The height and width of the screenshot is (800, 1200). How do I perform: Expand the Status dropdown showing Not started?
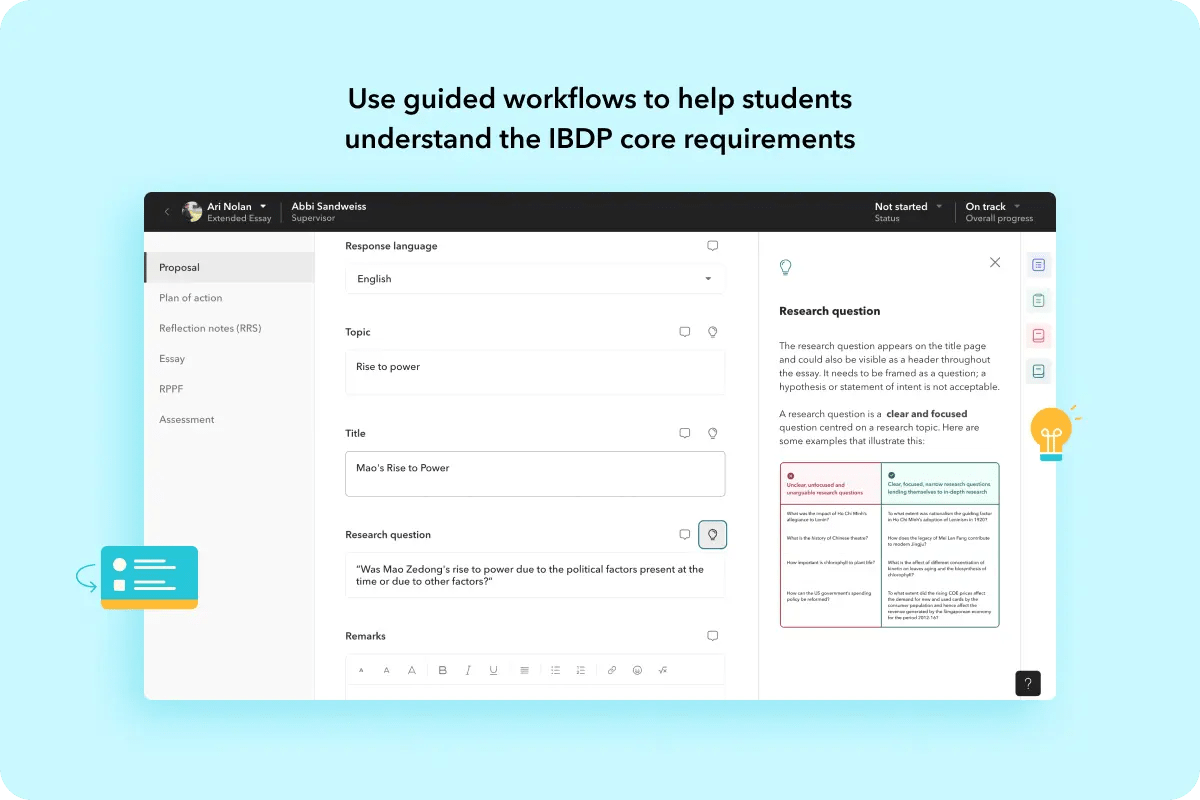905,206
